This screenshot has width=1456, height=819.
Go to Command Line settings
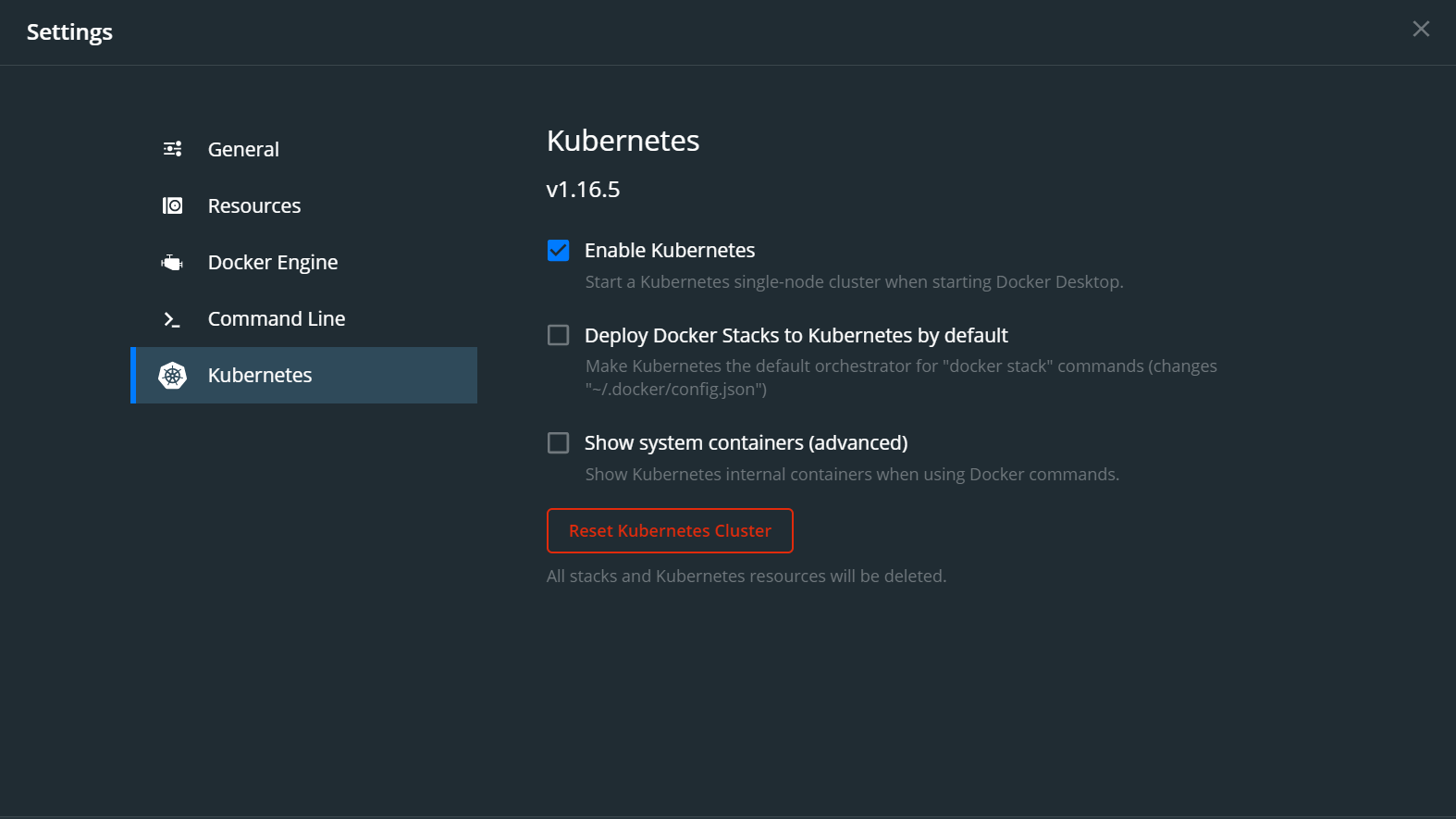(x=304, y=318)
